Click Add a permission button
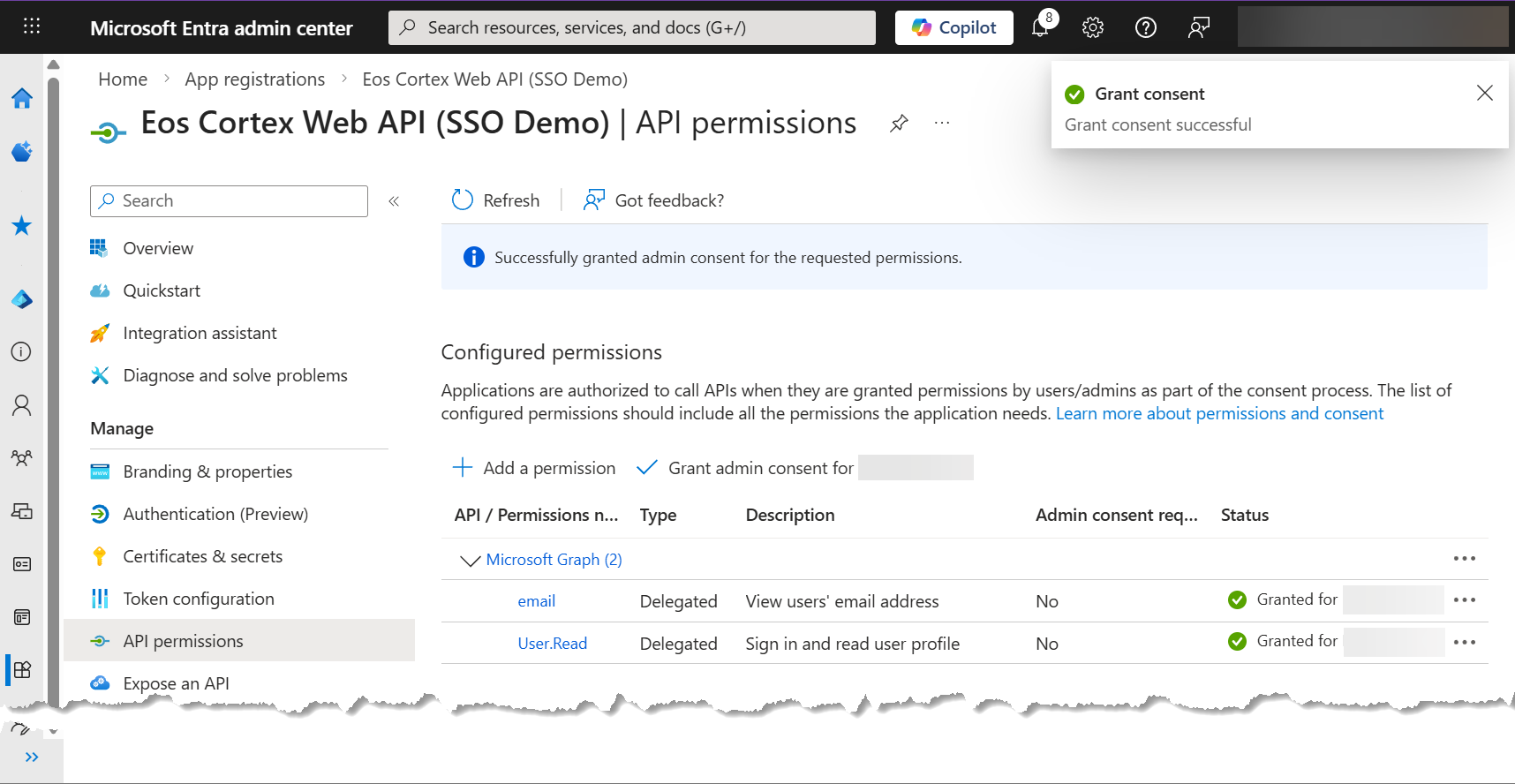Screen dimensions: 1515x784 click(534, 468)
